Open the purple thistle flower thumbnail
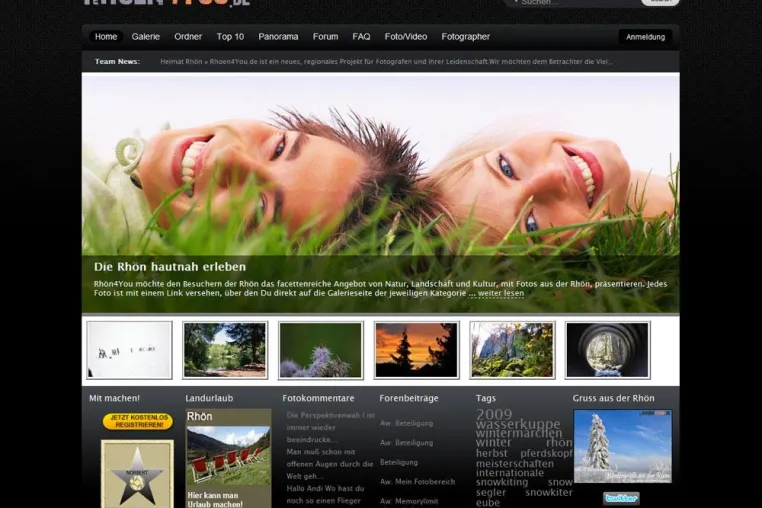The height and width of the screenshot is (508, 762). 321,350
